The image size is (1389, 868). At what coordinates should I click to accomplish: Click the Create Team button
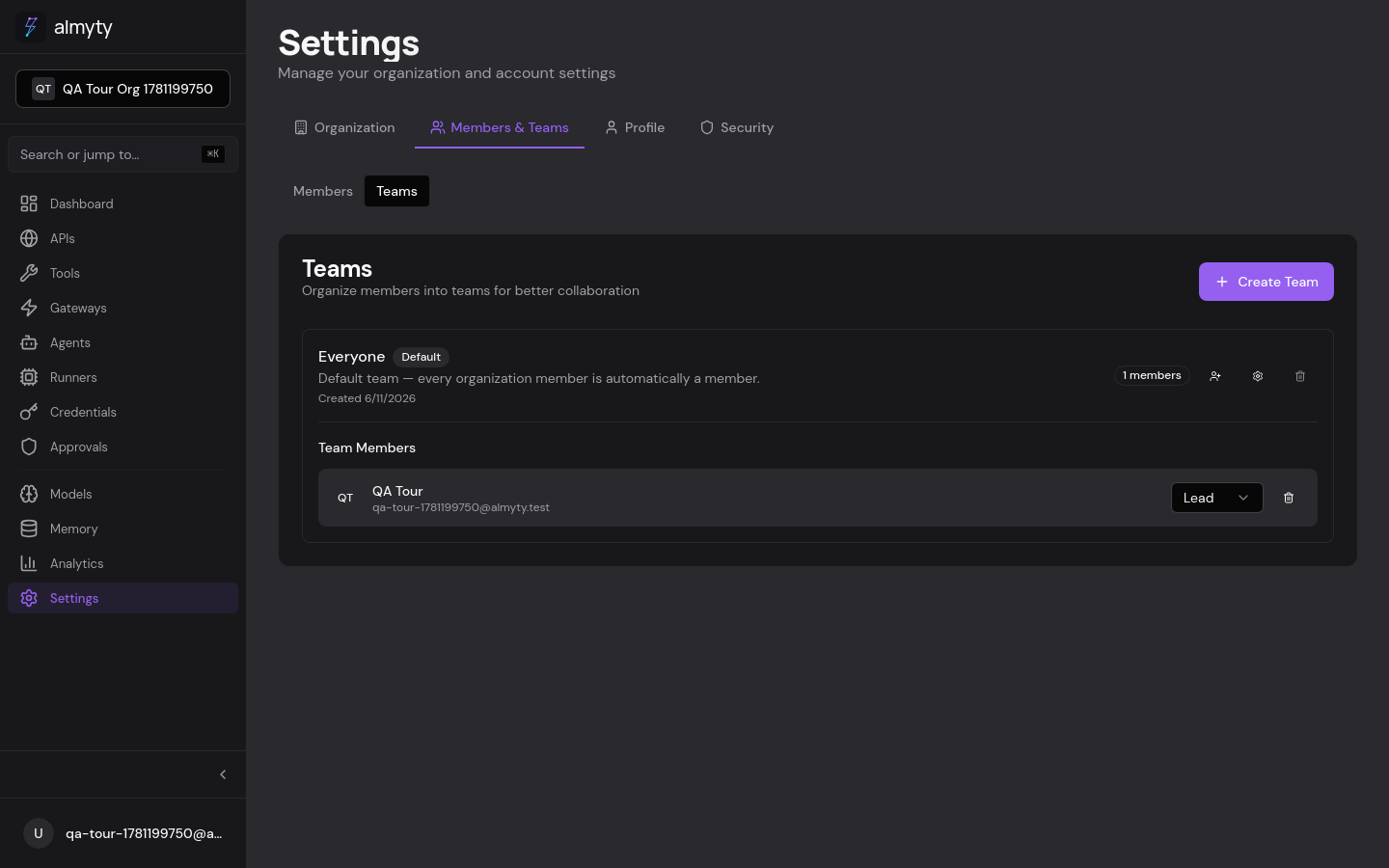[x=1266, y=282]
